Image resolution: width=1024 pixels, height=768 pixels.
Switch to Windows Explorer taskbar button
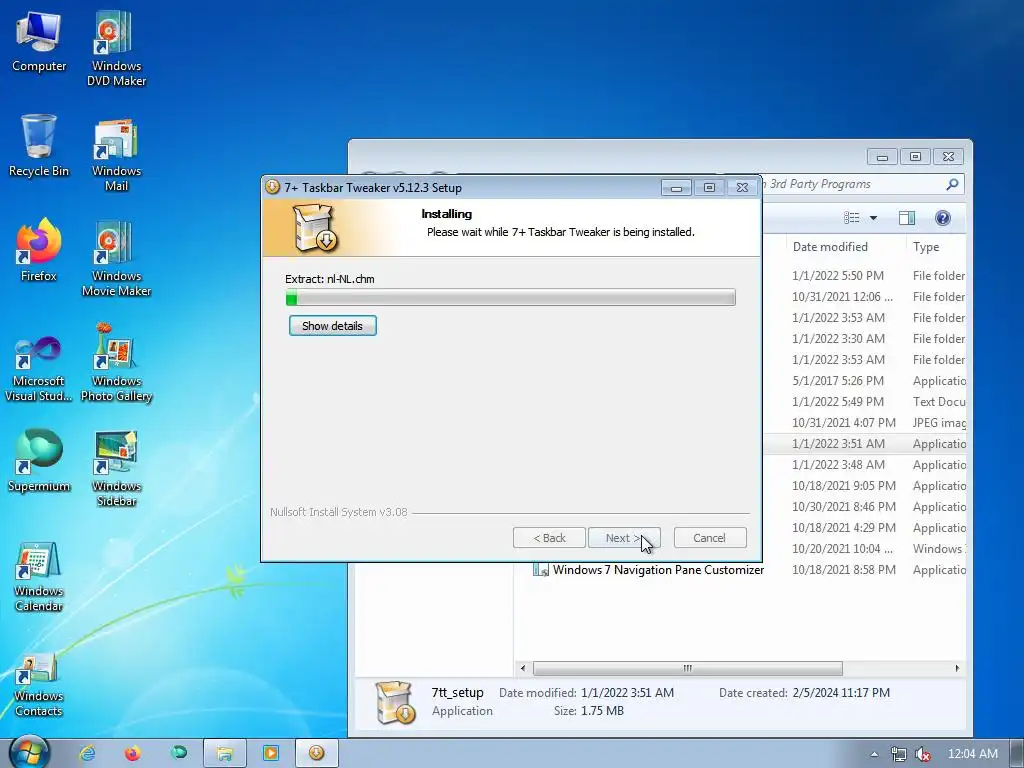225,754
